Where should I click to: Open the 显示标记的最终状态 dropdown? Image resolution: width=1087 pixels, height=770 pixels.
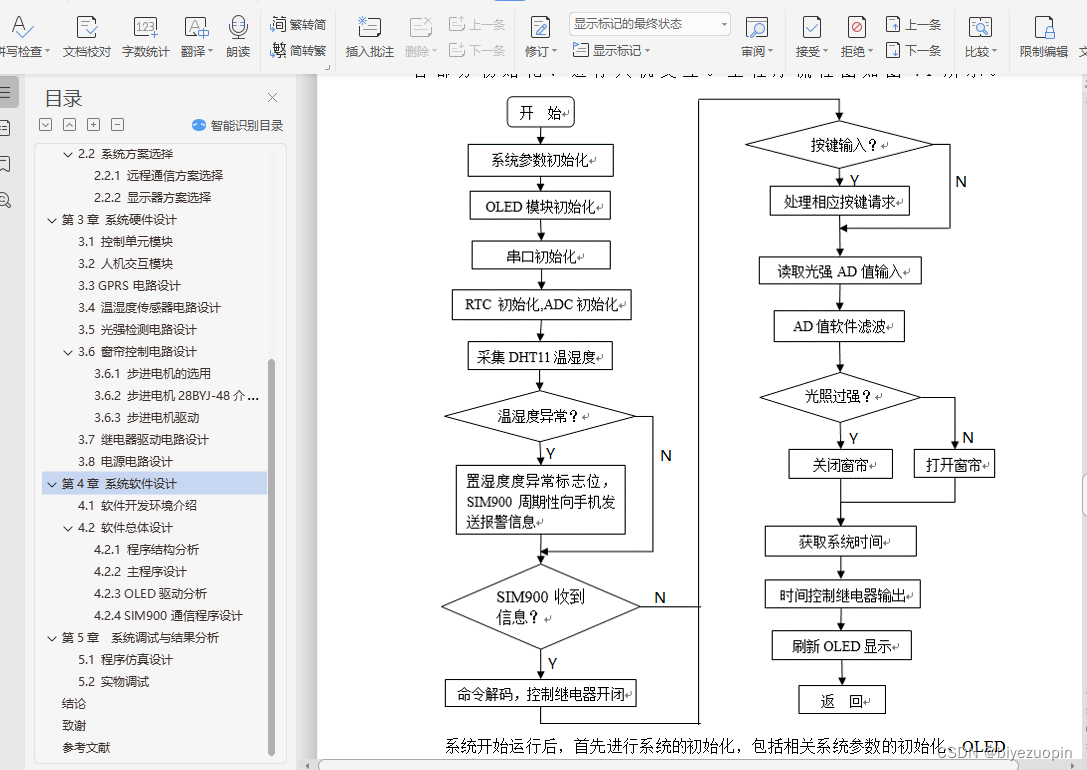click(649, 23)
